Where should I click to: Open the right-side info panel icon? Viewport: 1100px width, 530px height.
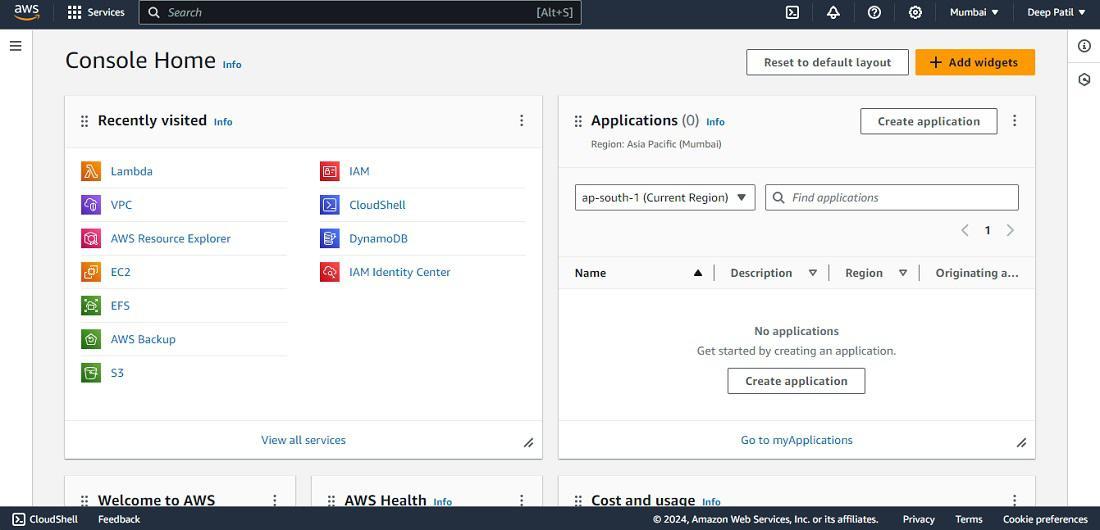pyautogui.click(x=1085, y=46)
